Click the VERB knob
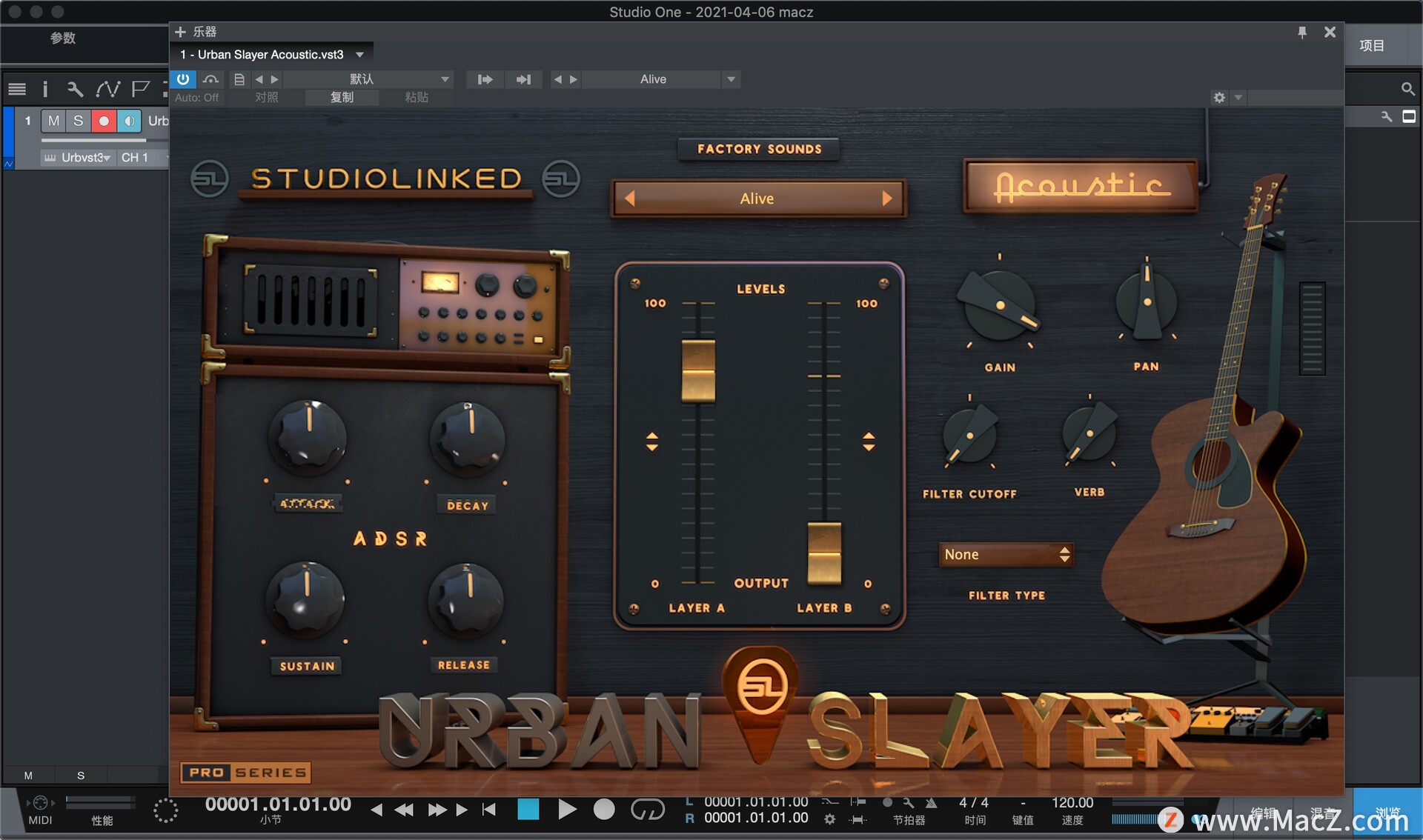Image resolution: width=1423 pixels, height=840 pixels. coord(1089,435)
